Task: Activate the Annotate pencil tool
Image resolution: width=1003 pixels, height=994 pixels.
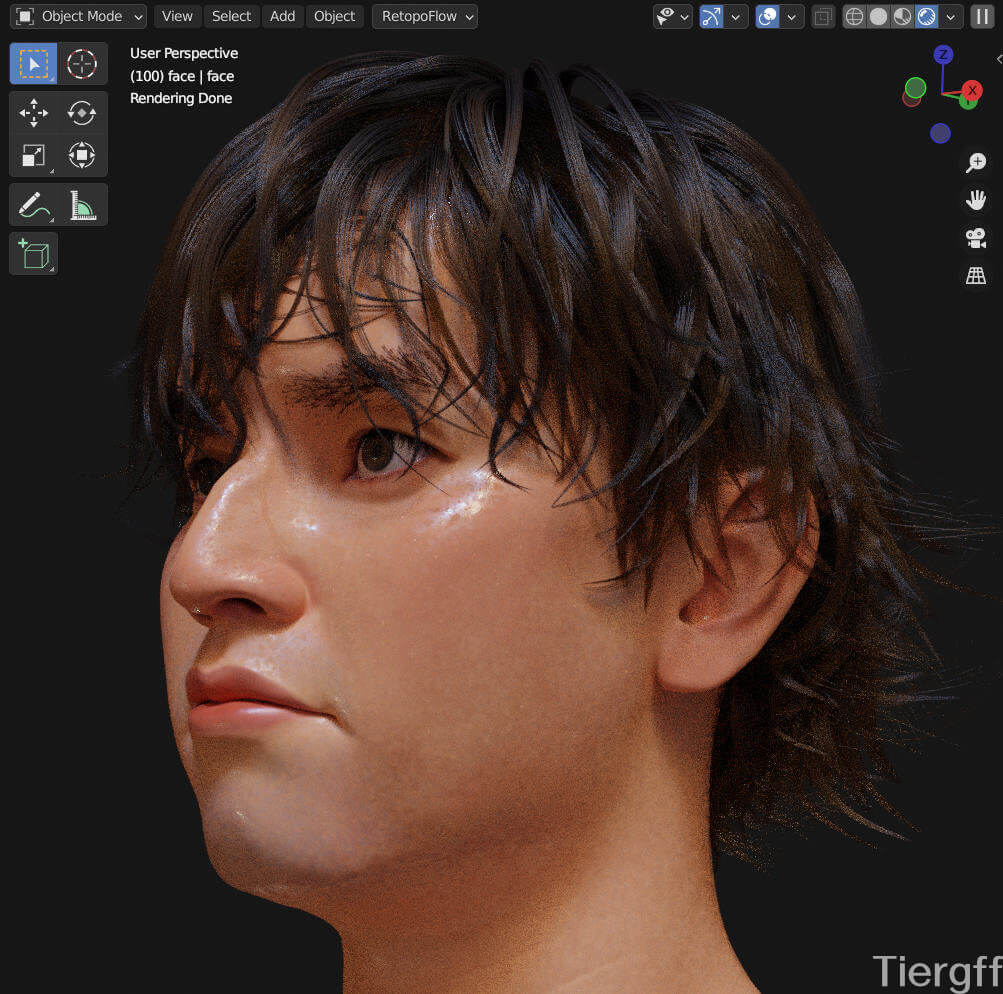Action: pyautogui.click(x=34, y=205)
